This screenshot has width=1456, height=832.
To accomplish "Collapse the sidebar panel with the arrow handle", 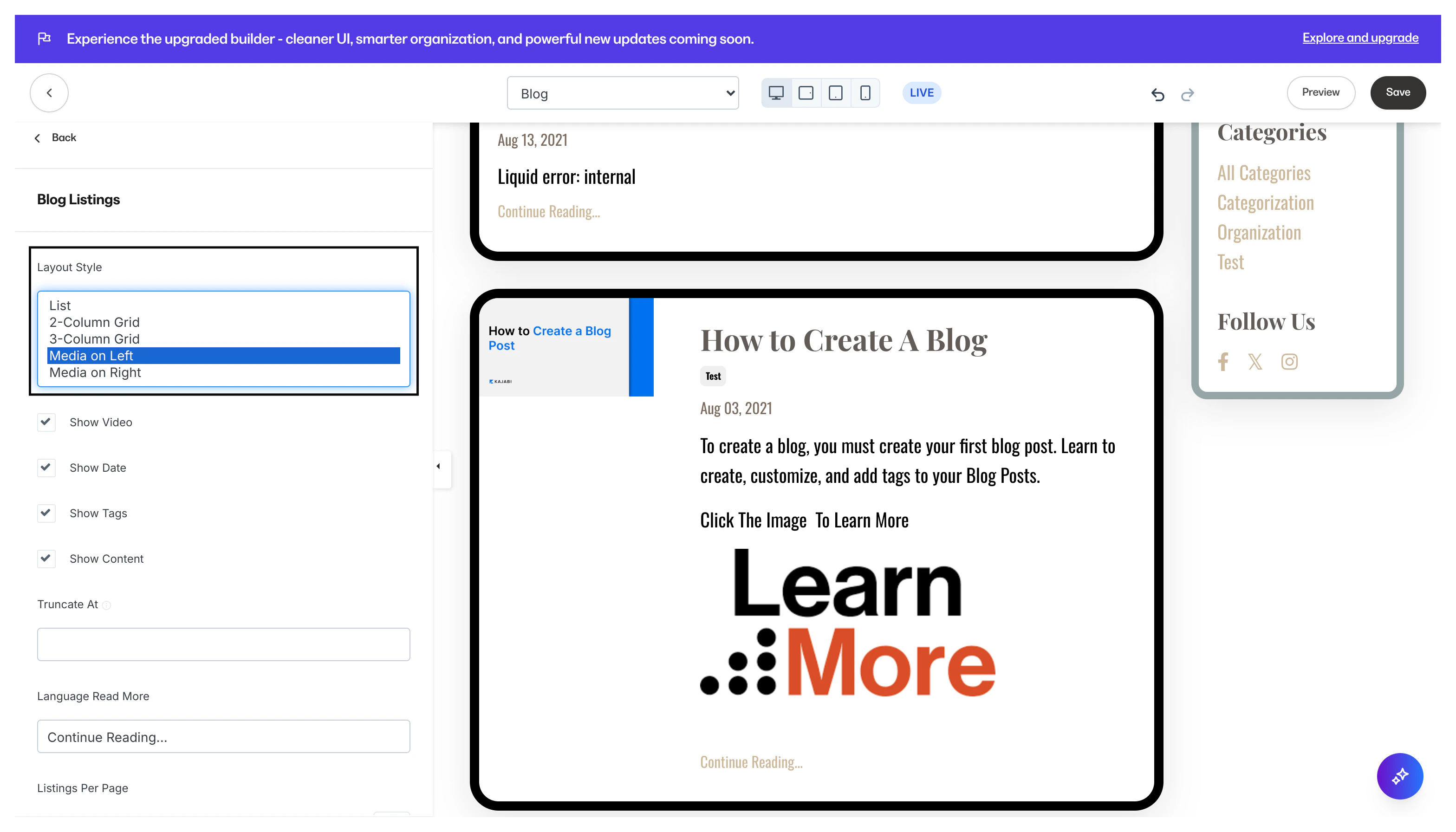I will 439,467.
